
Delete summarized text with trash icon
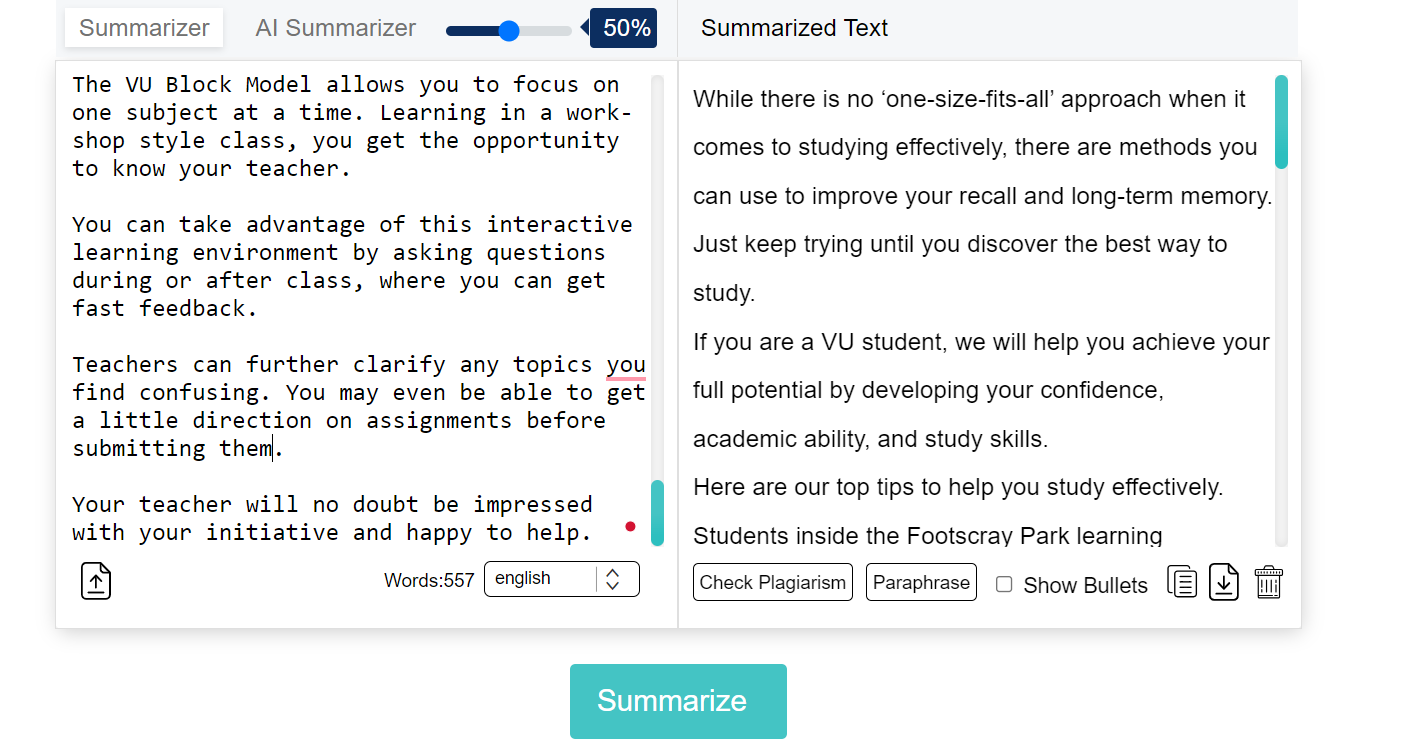pos(1268,582)
